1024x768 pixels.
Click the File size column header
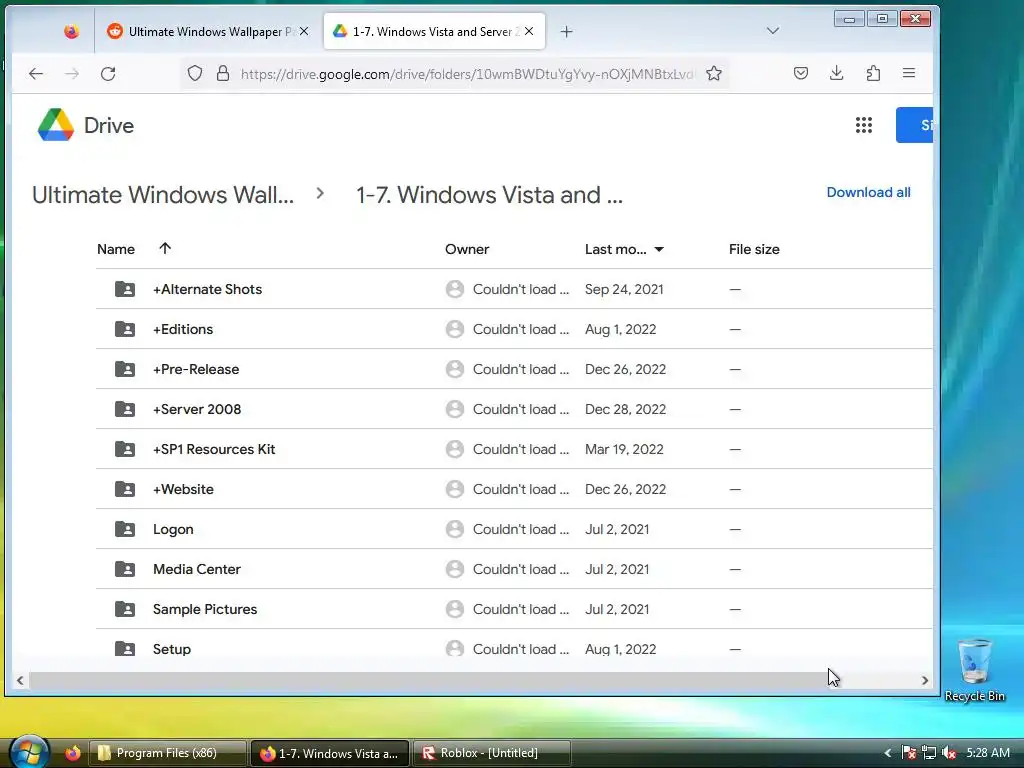point(754,249)
